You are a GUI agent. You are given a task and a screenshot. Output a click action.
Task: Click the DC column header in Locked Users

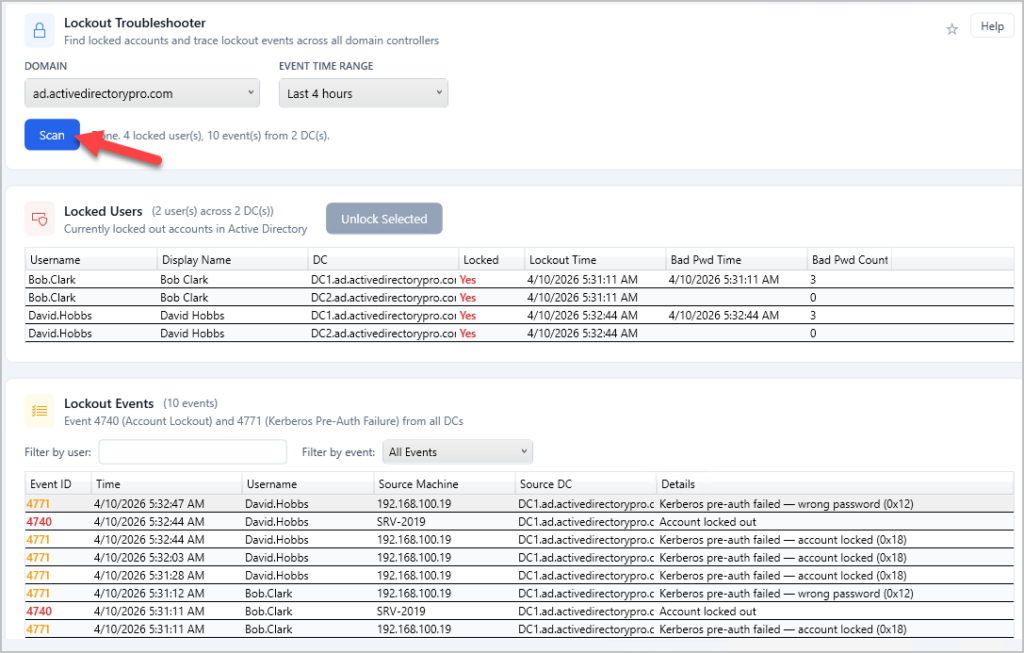[x=383, y=260]
